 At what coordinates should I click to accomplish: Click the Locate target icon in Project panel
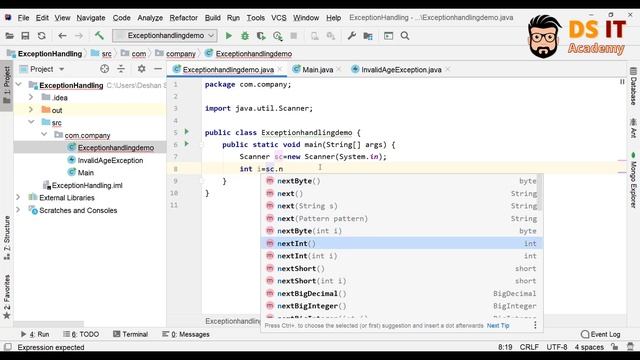[x=104, y=69]
